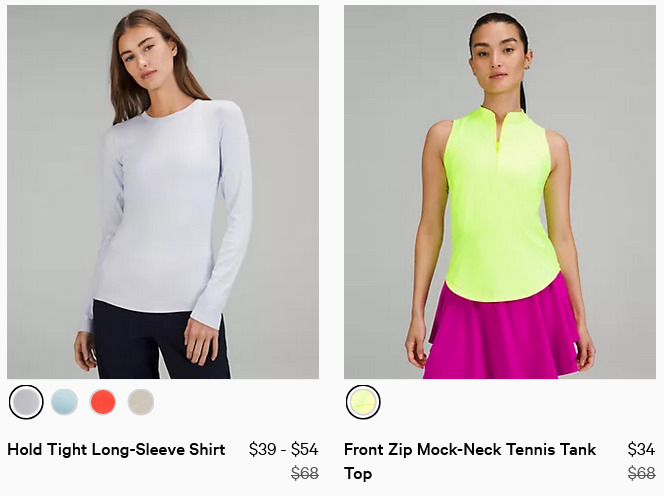Screen dimensions: 664x496
Task: Pick the red-orange color swatch
Action: pyautogui.click(x=102, y=402)
